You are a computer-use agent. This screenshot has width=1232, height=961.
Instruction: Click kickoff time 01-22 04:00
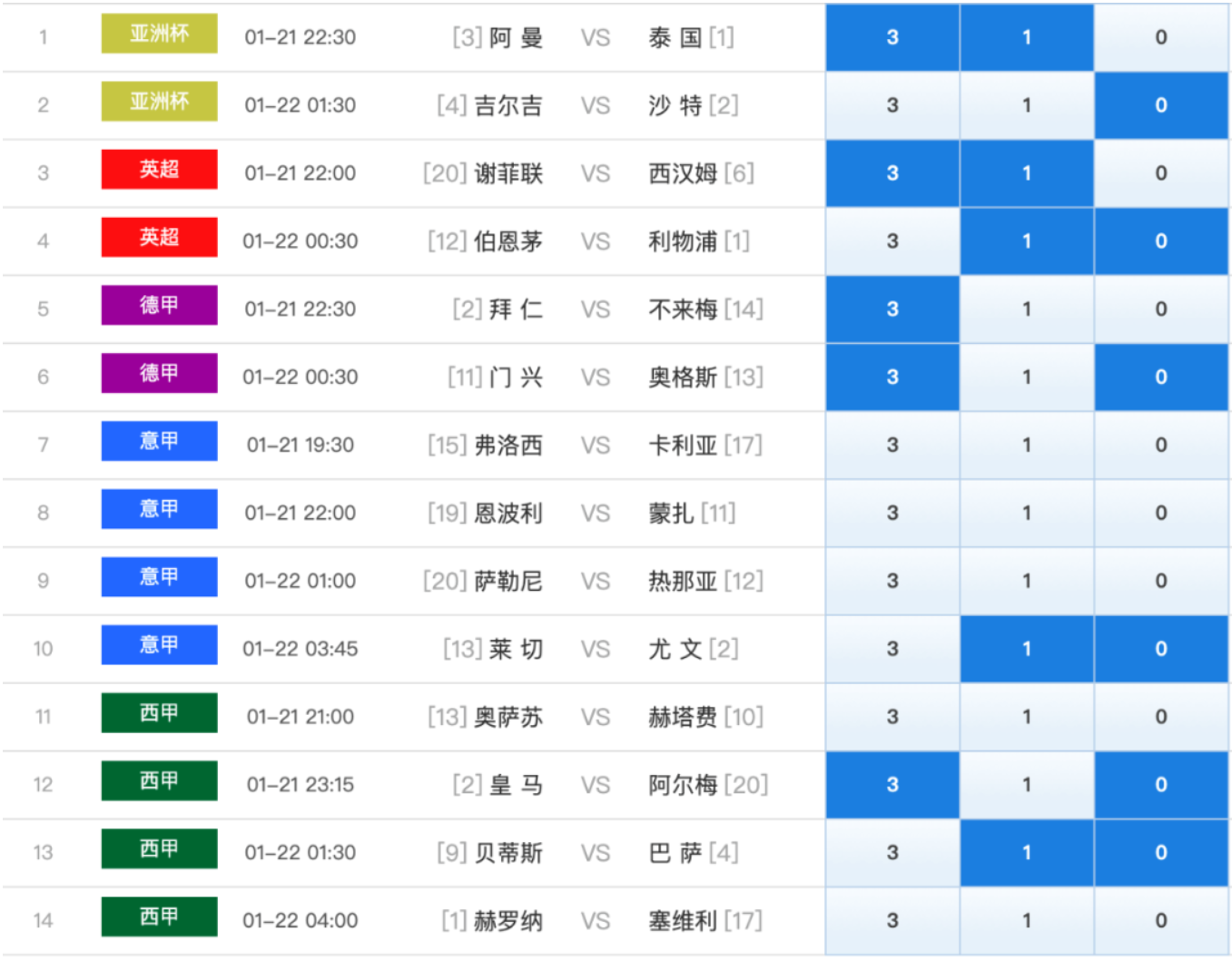pyautogui.click(x=301, y=921)
